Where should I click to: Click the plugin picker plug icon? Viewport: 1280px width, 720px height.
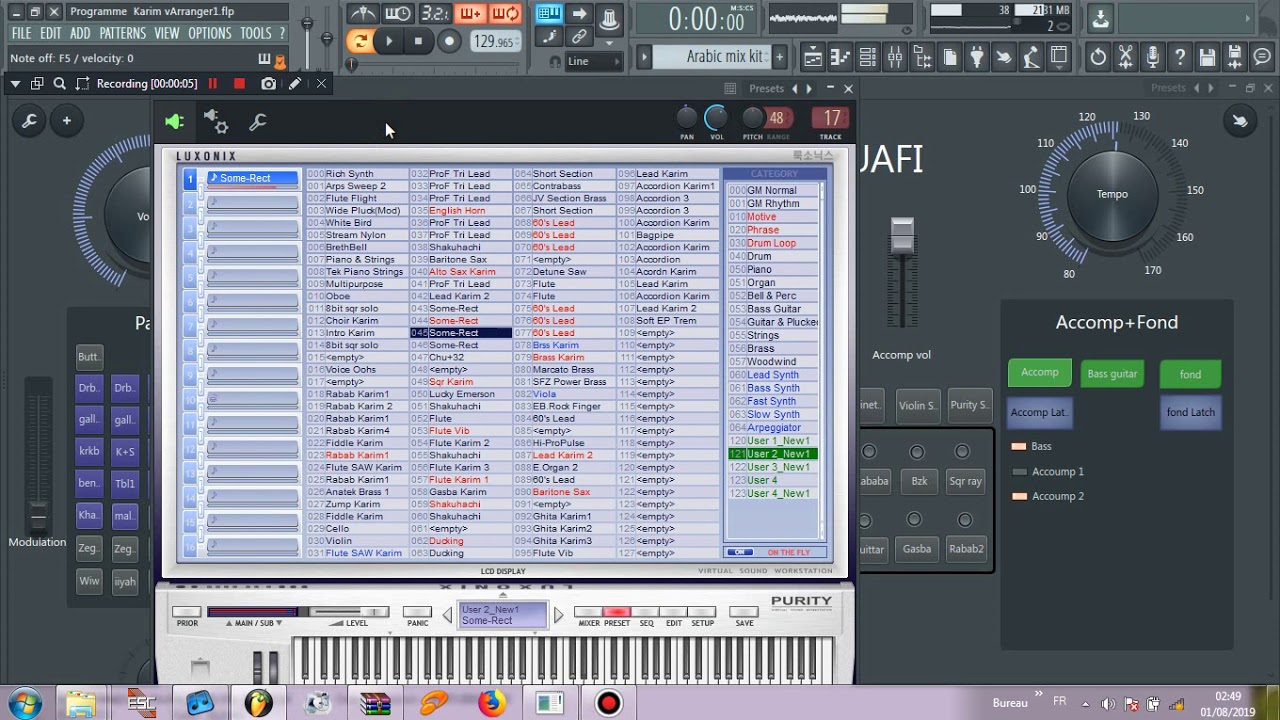[976, 58]
